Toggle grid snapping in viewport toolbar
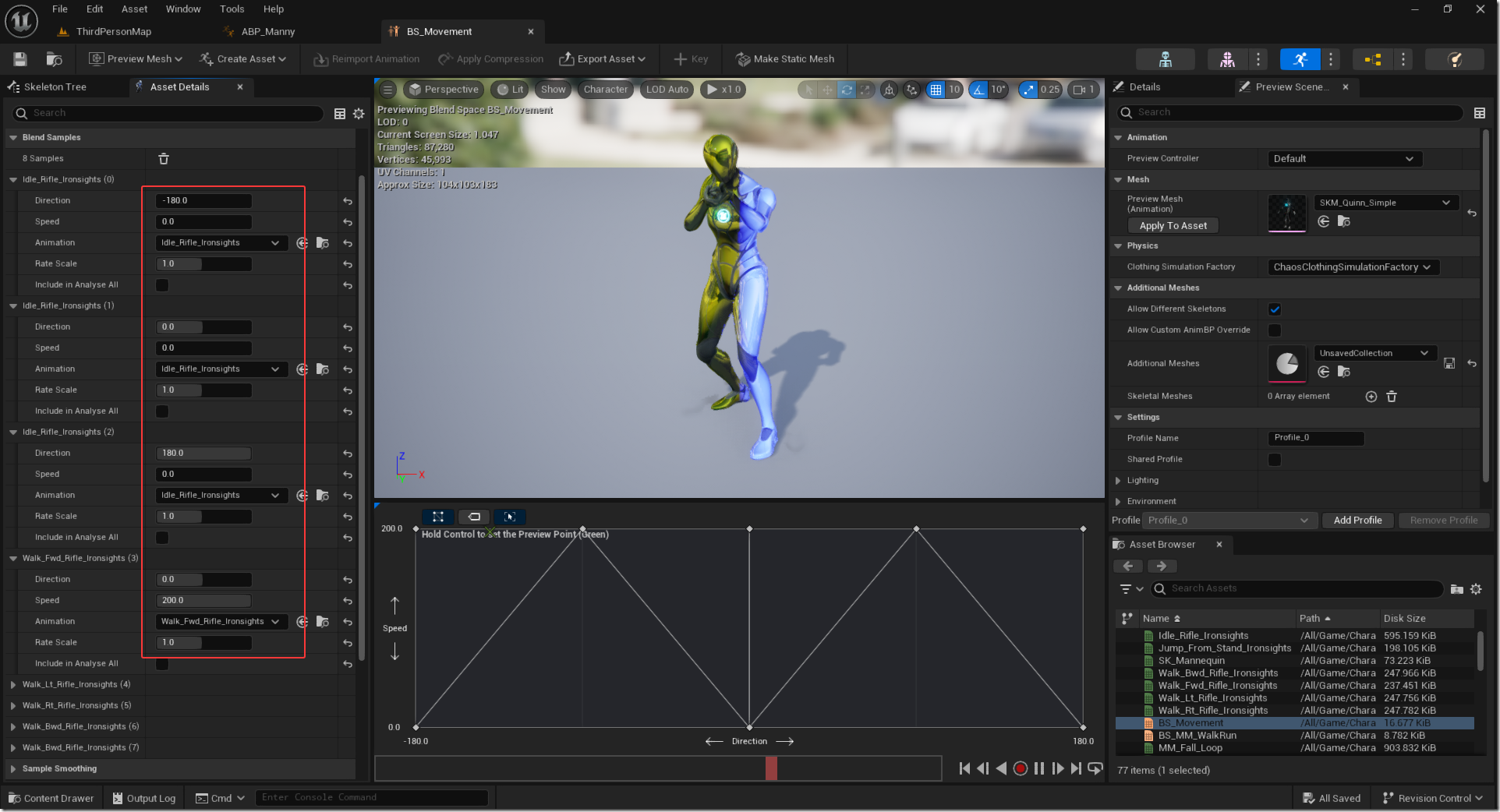The image size is (1500, 812). (x=936, y=90)
